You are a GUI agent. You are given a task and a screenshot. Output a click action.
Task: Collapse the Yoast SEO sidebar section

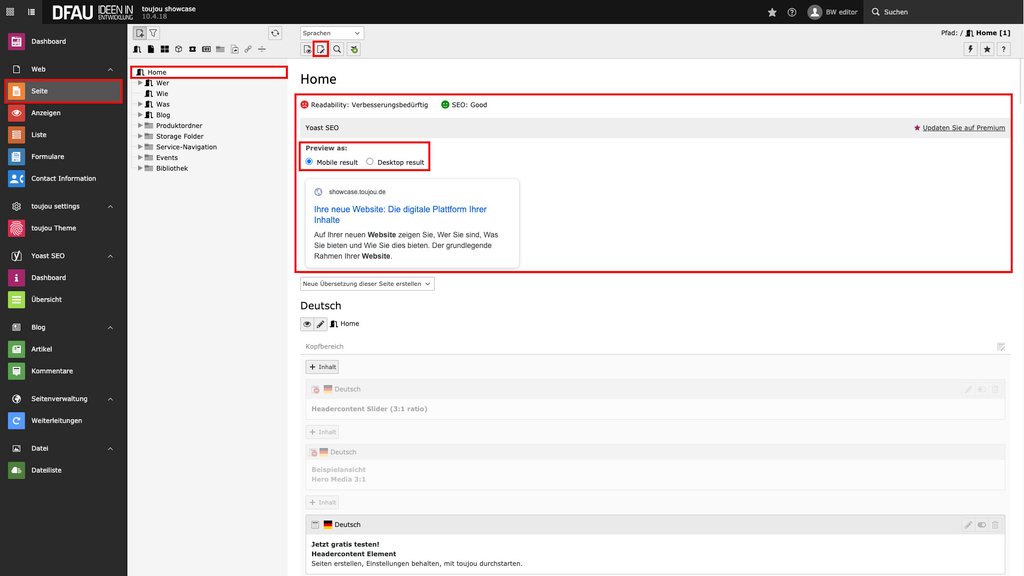click(110, 256)
